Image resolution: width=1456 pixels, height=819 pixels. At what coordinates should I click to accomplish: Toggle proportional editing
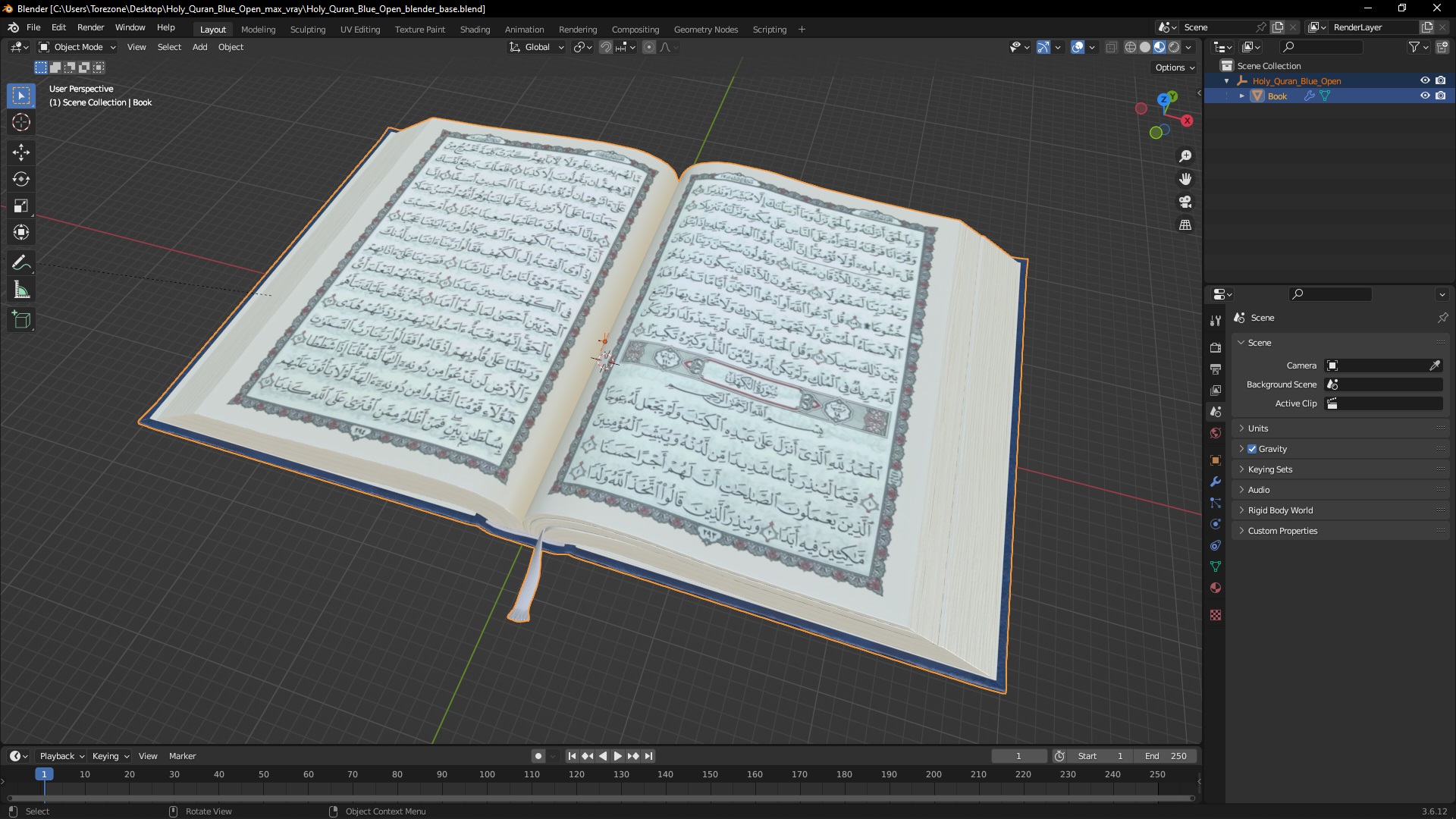pos(649,47)
